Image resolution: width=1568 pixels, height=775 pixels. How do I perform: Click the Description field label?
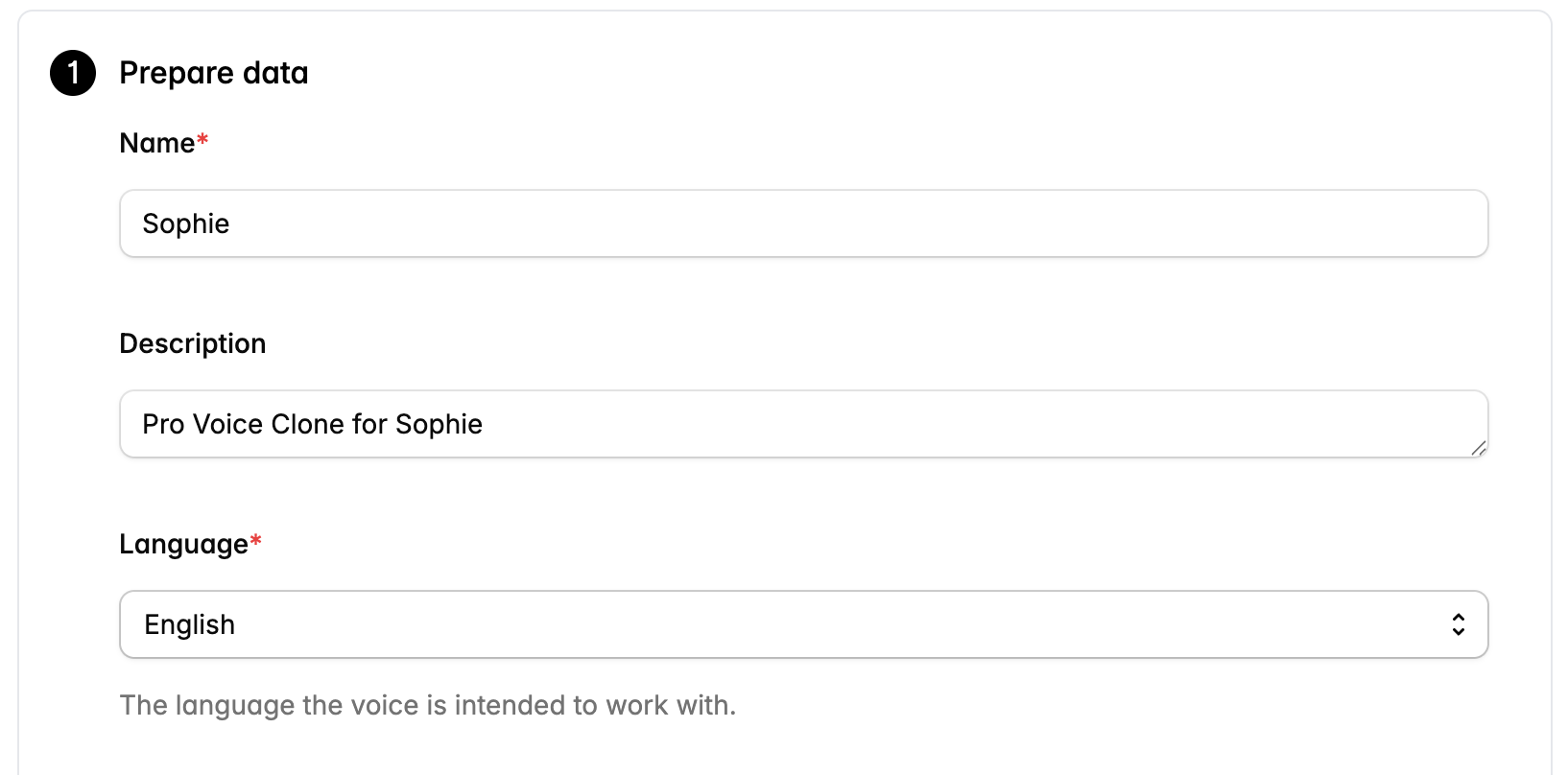[192, 343]
